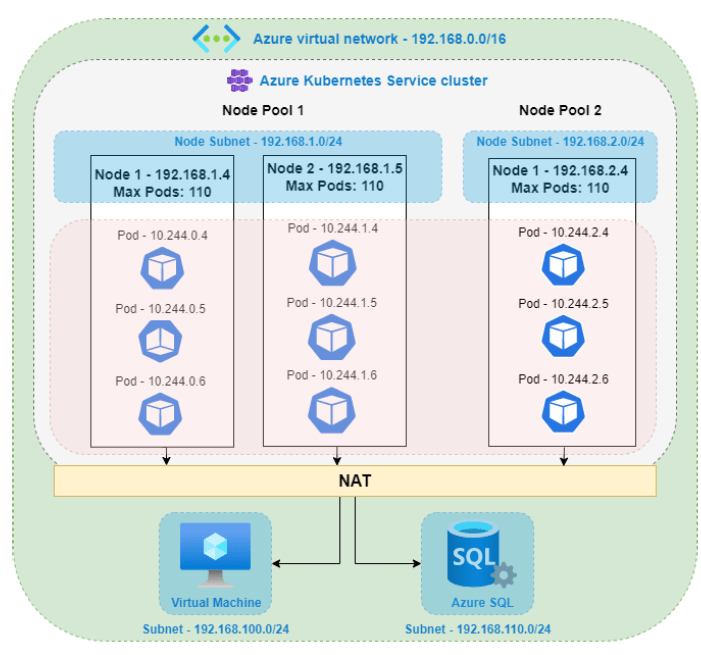This screenshot has height=655, width=701.
Task: Select the pod icon for 10.244.0.5
Action: coord(160,342)
